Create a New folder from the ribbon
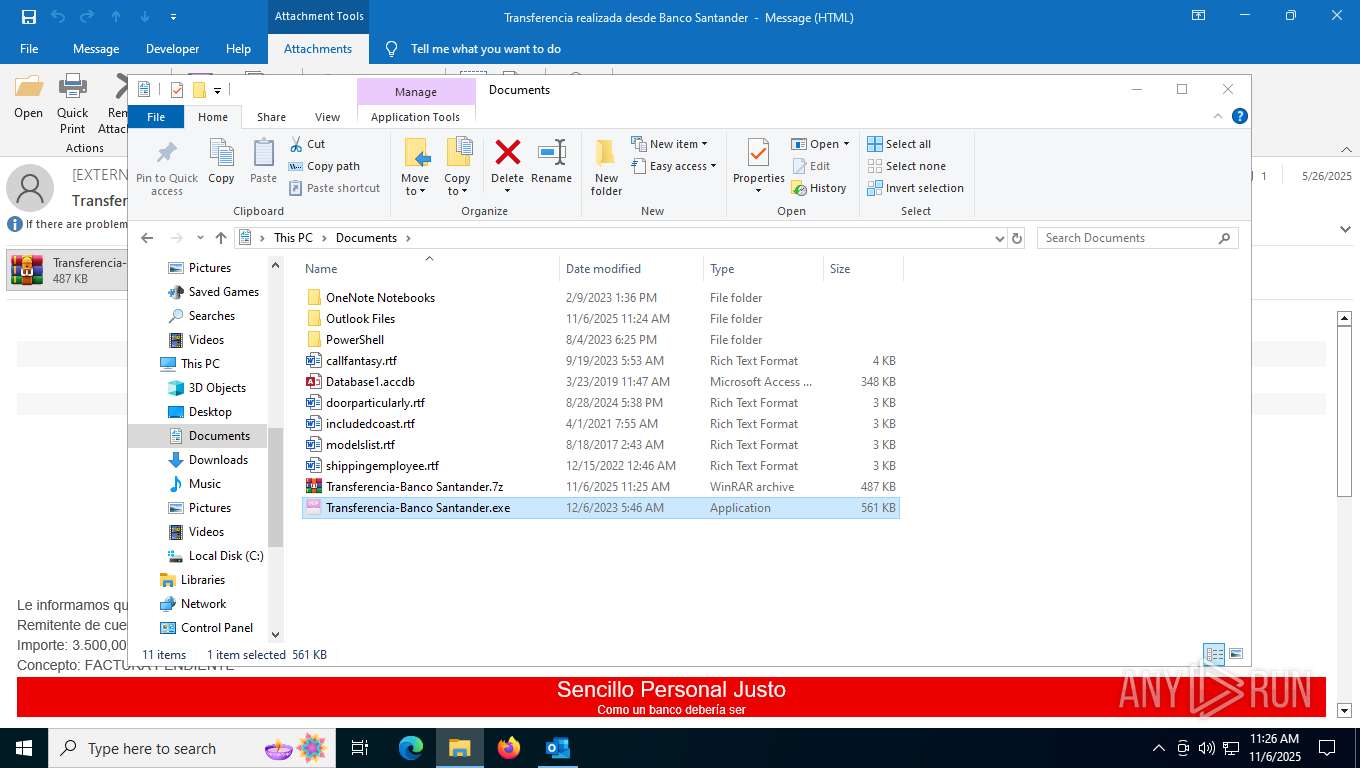 pos(606,167)
